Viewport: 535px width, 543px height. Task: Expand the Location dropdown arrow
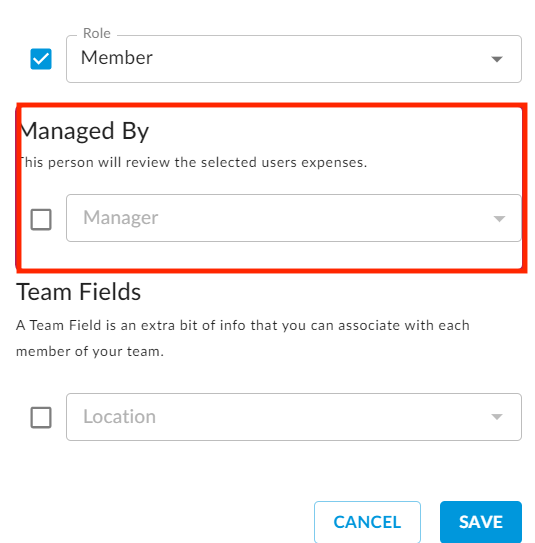click(497, 417)
